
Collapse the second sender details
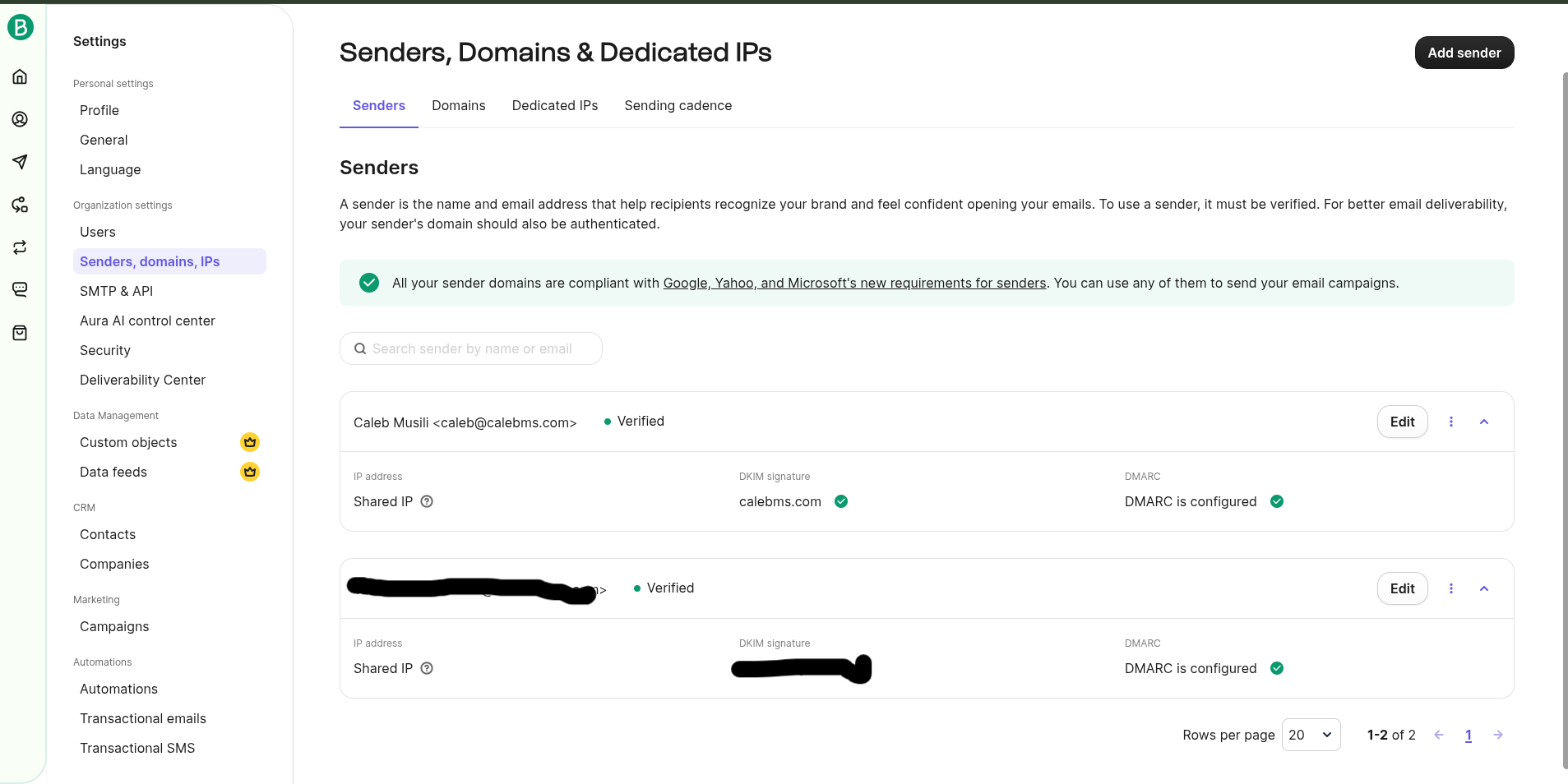pos(1484,588)
